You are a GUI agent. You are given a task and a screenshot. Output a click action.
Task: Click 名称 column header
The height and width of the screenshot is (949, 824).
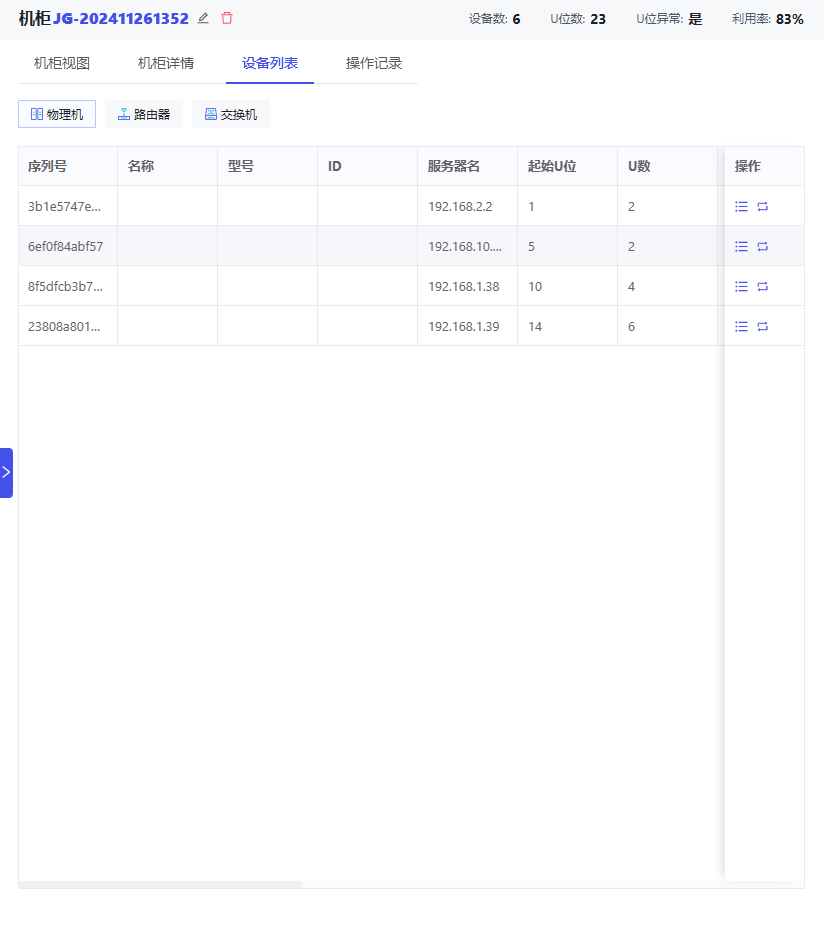pyautogui.click(x=168, y=166)
